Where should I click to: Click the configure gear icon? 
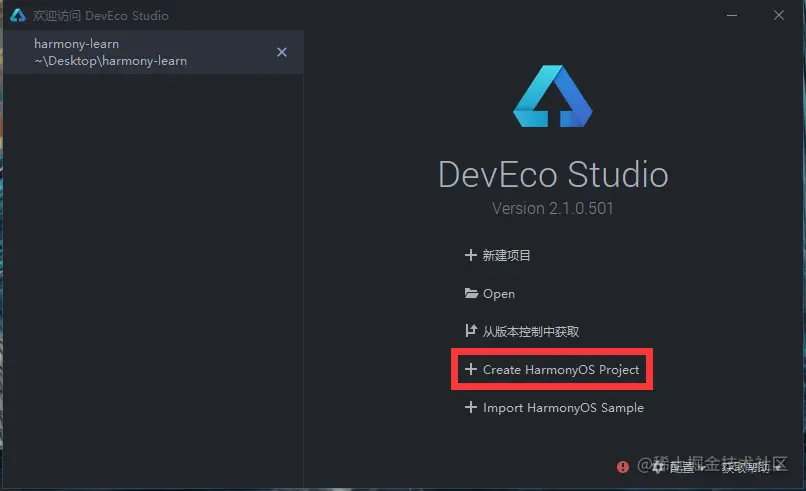point(658,467)
